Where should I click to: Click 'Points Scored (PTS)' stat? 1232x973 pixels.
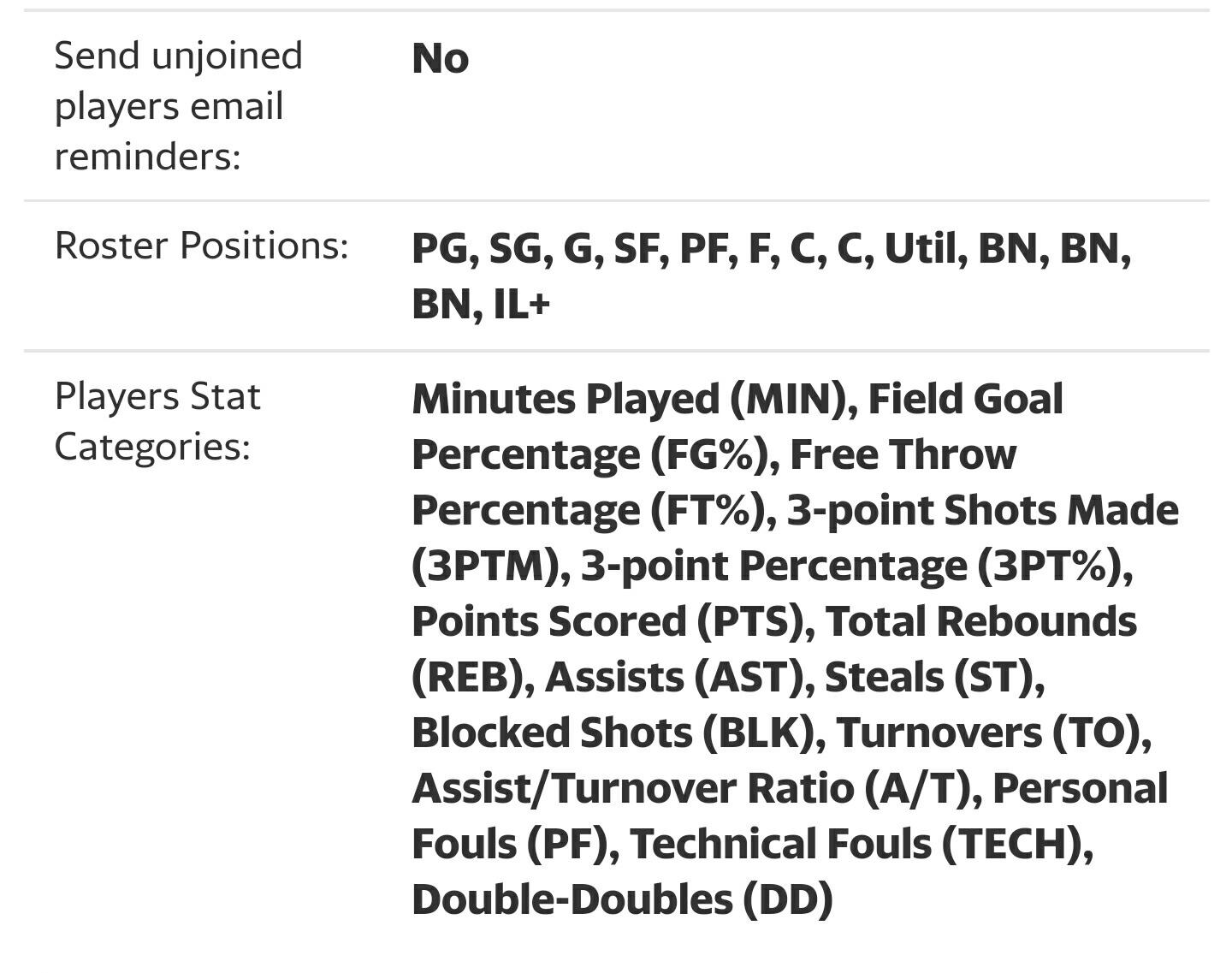pyautogui.click(x=608, y=621)
